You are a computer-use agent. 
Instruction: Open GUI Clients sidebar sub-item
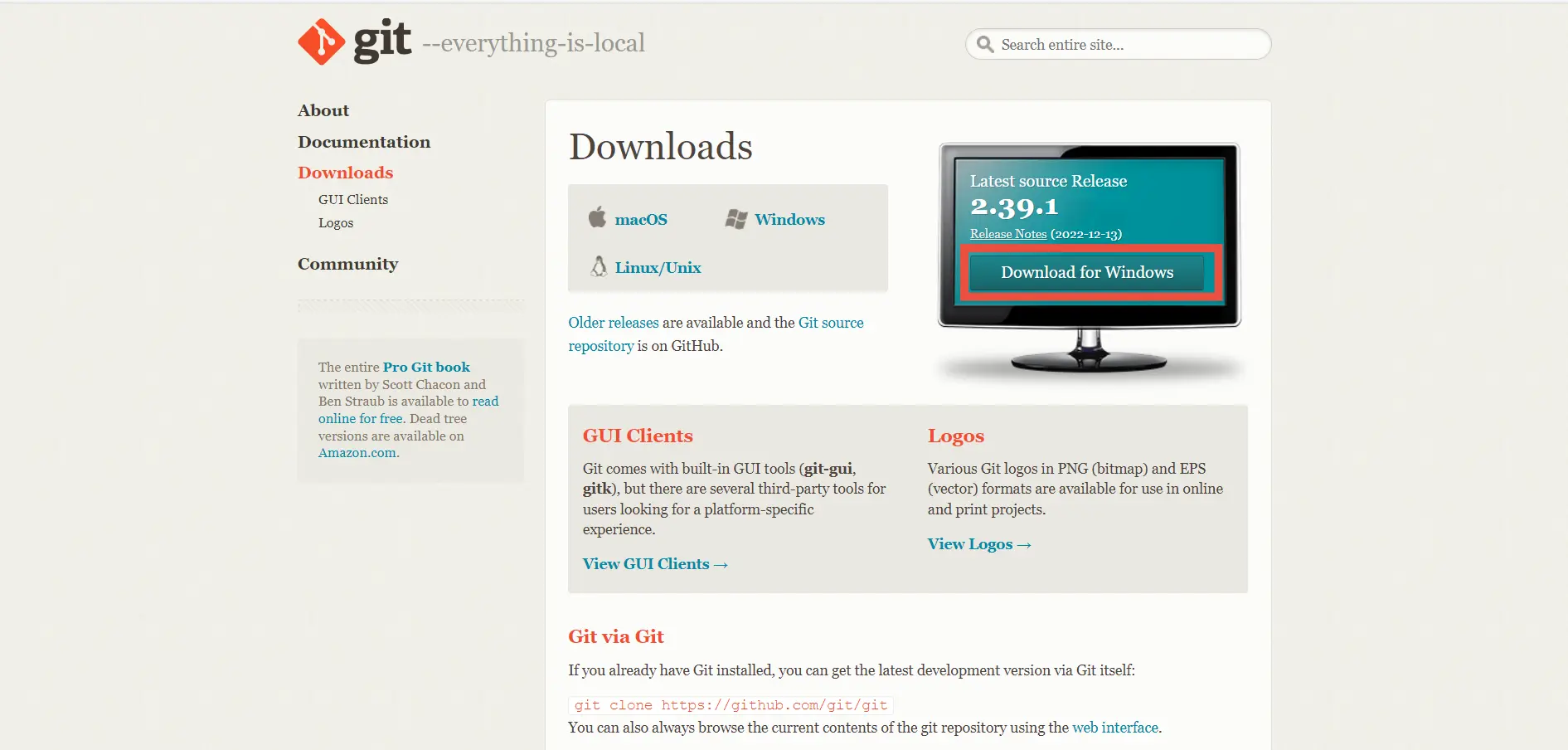click(x=353, y=199)
